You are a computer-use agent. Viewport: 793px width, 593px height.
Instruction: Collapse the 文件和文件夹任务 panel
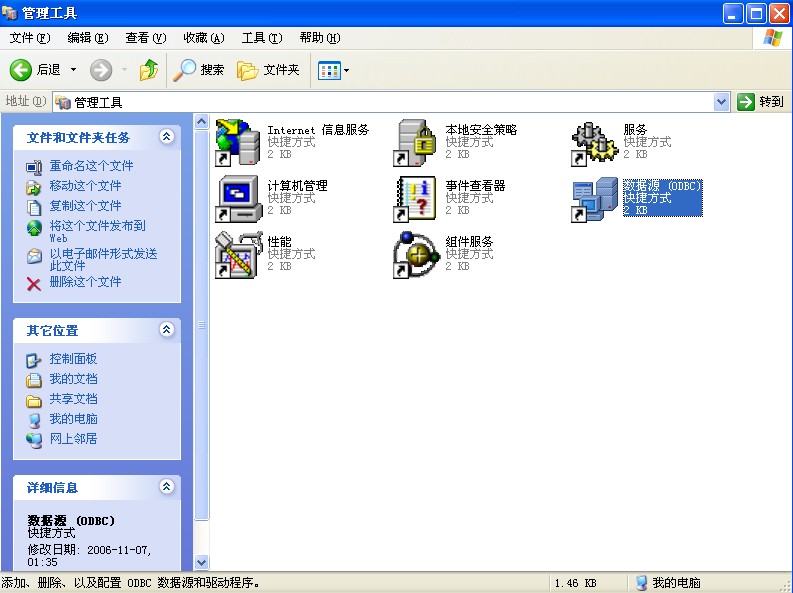[x=166, y=137]
